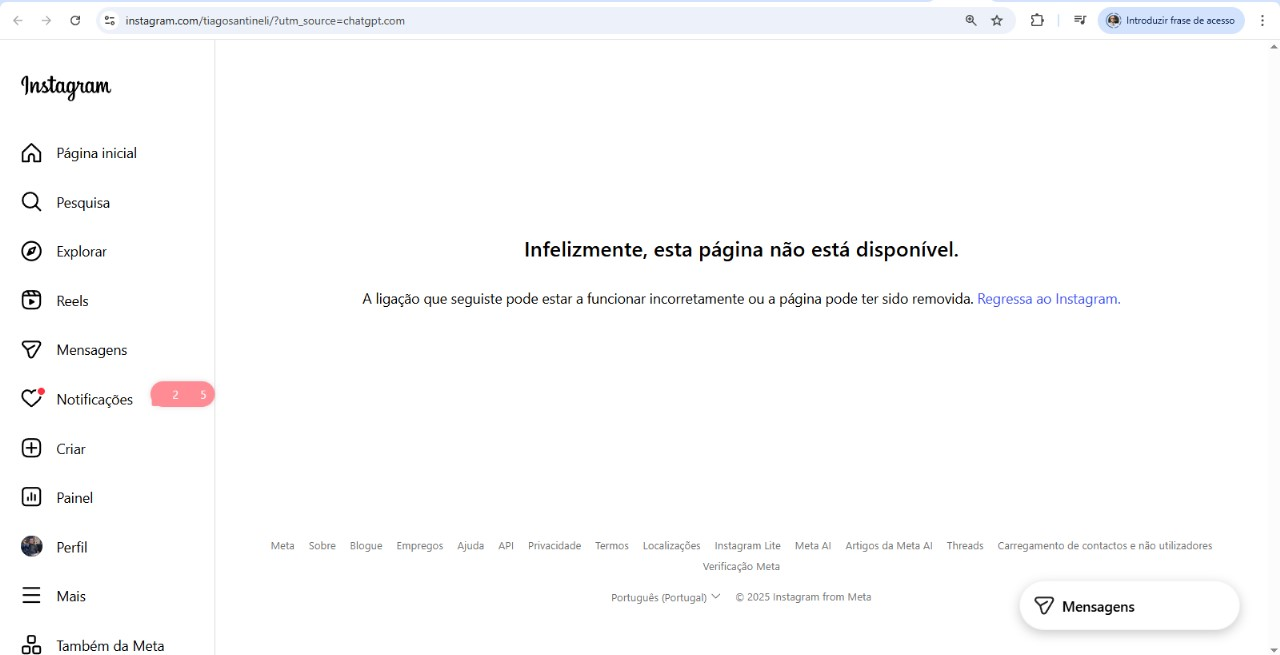The width and height of the screenshot is (1280, 655).
Task: Open Perfil avatar in sidebar
Action: [x=32, y=546]
